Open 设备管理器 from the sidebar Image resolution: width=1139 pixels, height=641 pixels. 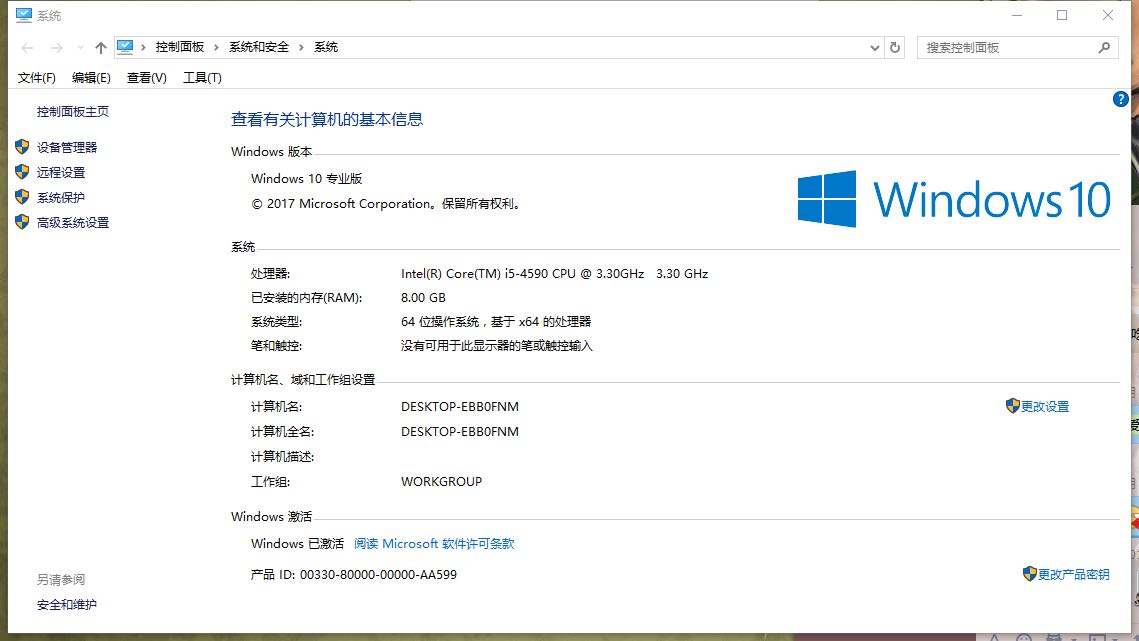pos(67,148)
